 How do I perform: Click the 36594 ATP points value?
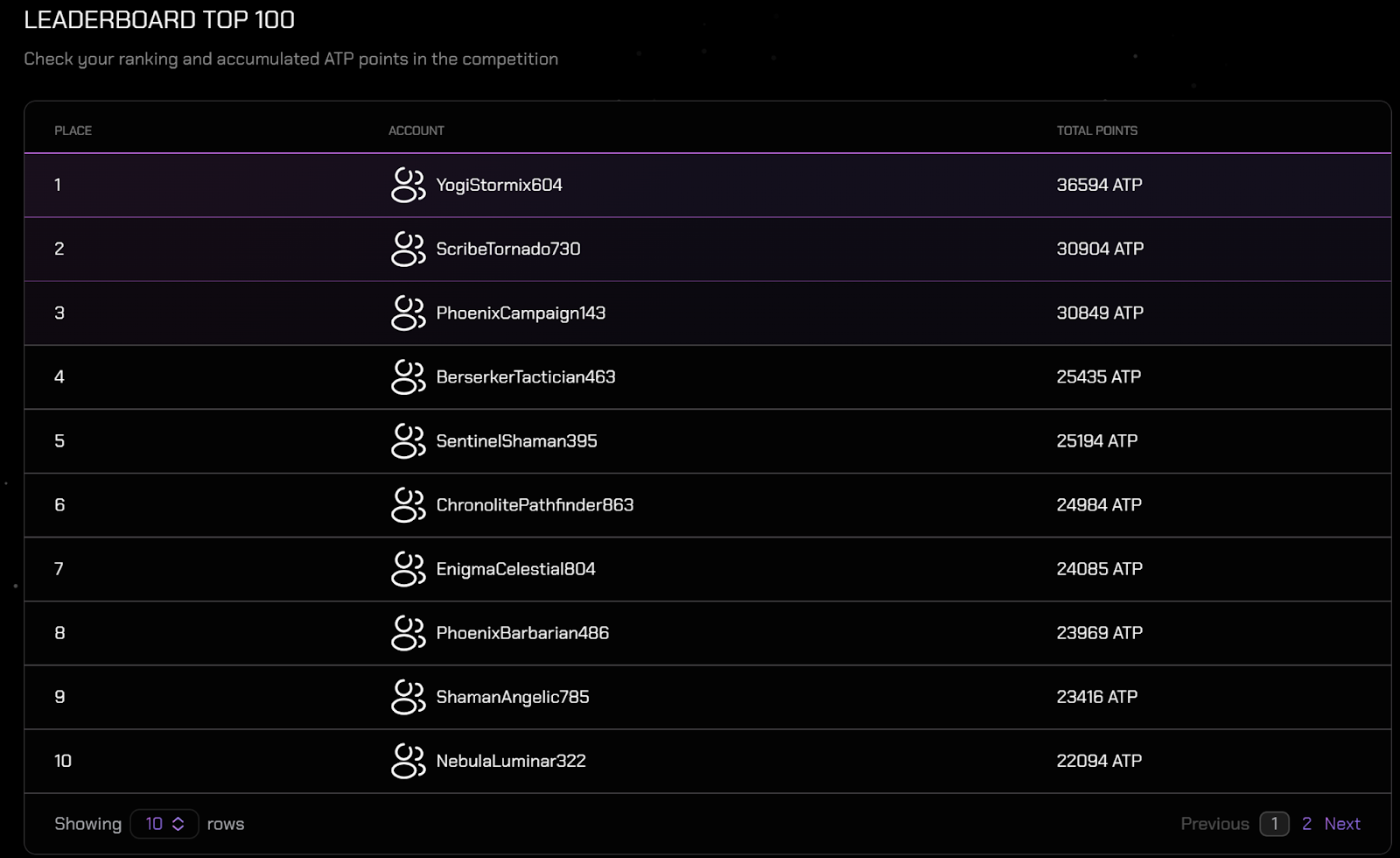[x=1099, y=185]
